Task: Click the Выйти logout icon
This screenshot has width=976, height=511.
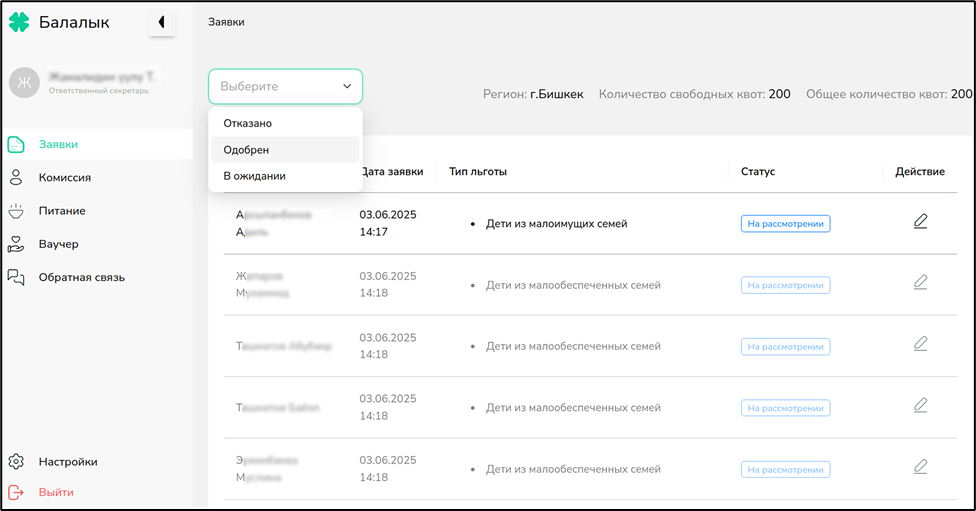Action: [x=16, y=492]
